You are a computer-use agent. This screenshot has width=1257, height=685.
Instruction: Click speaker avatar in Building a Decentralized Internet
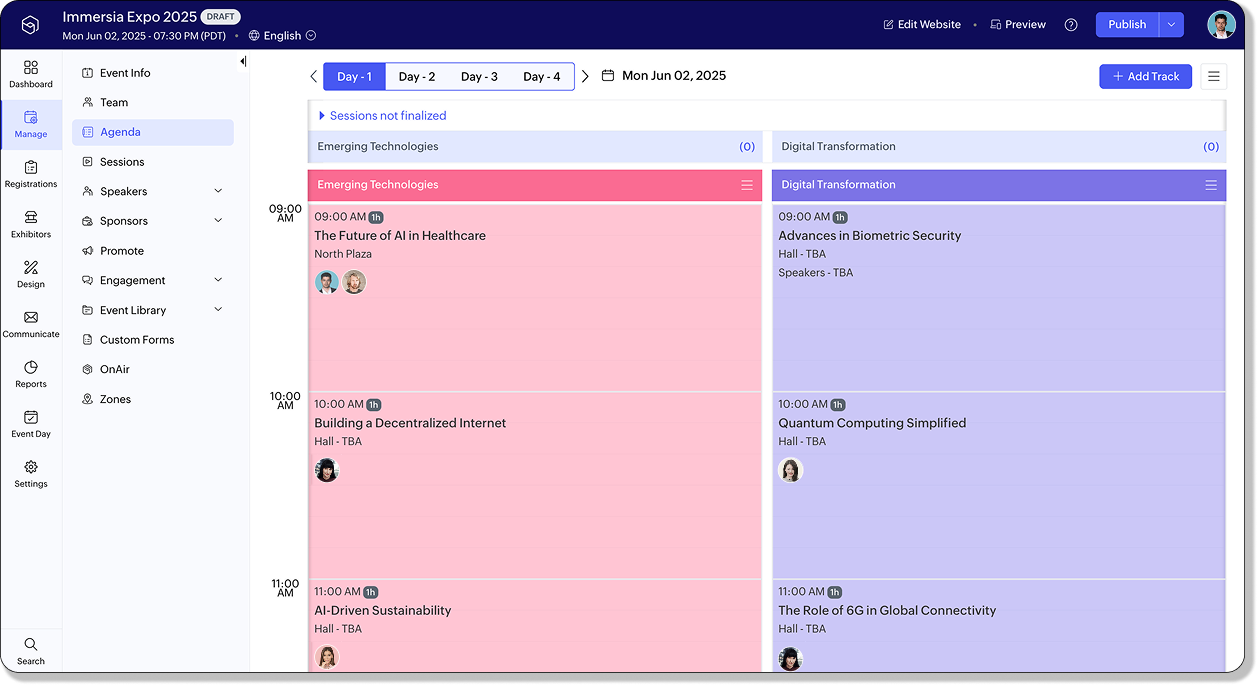[x=326, y=470]
